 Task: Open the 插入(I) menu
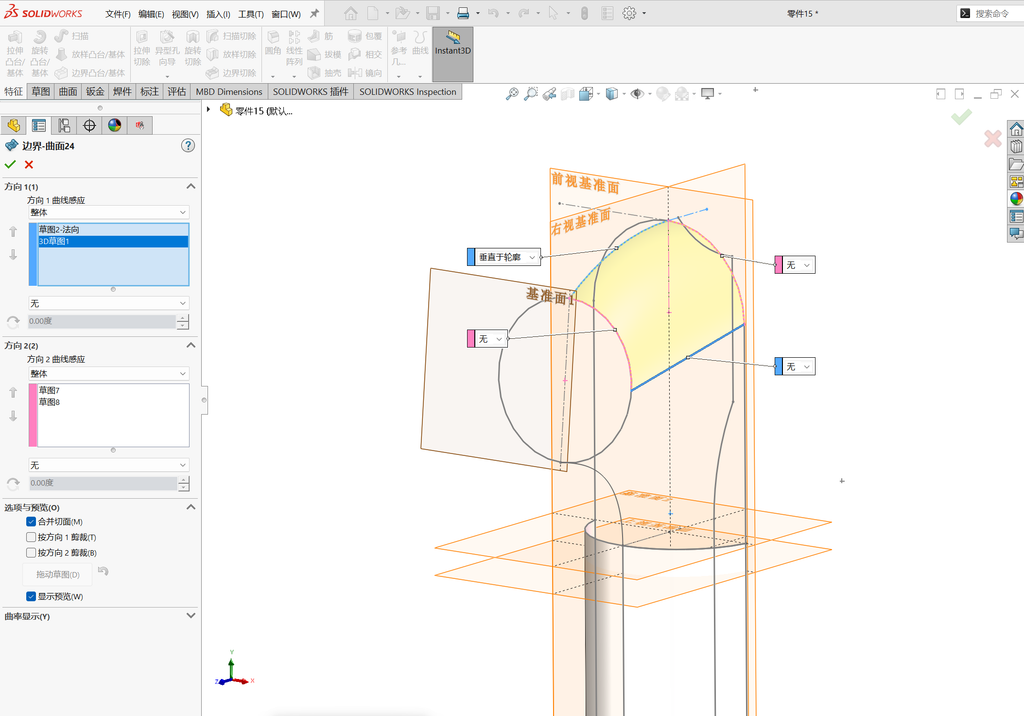[218, 14]
